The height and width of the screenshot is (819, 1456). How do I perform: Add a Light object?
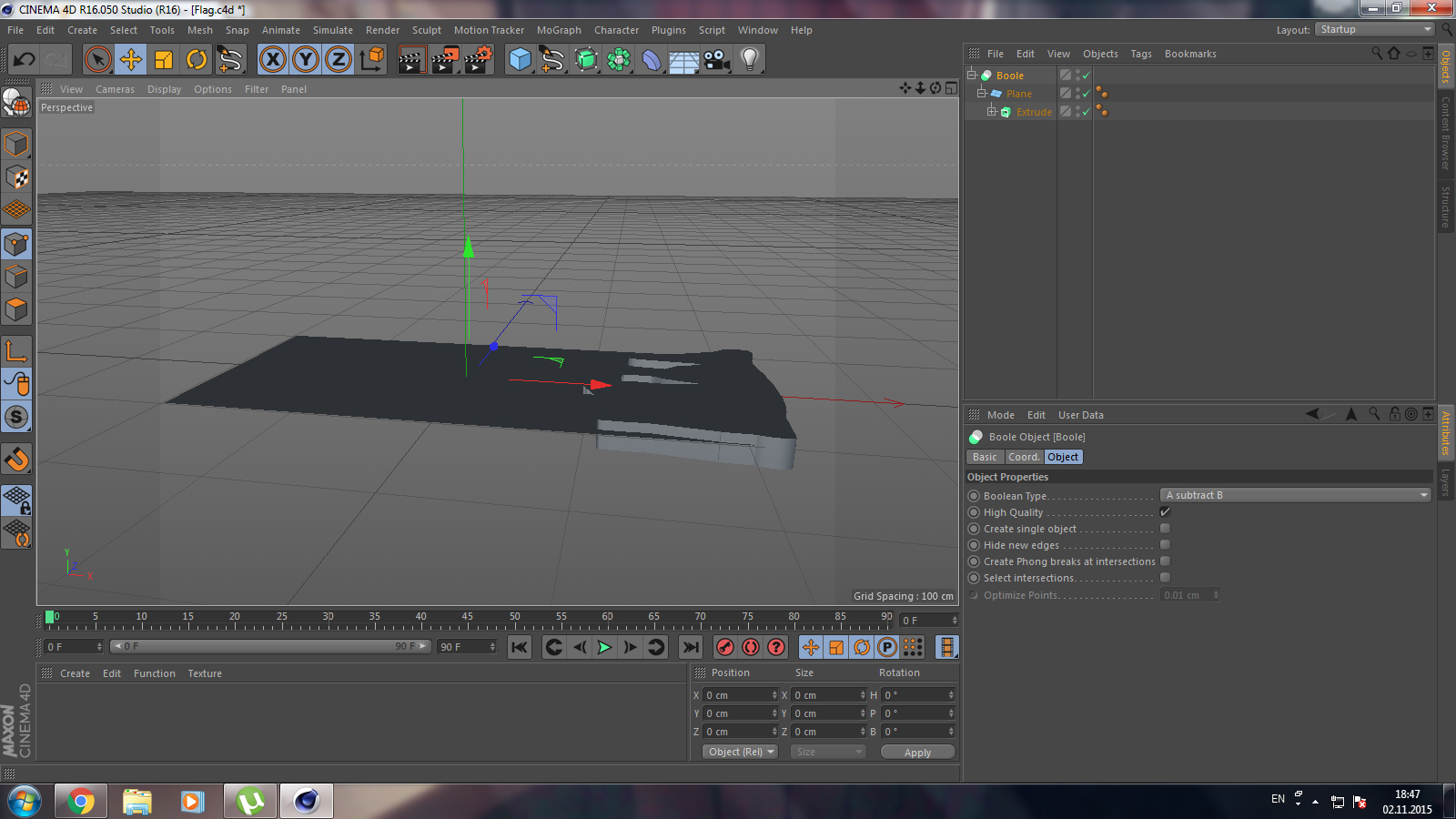(750, 60)
